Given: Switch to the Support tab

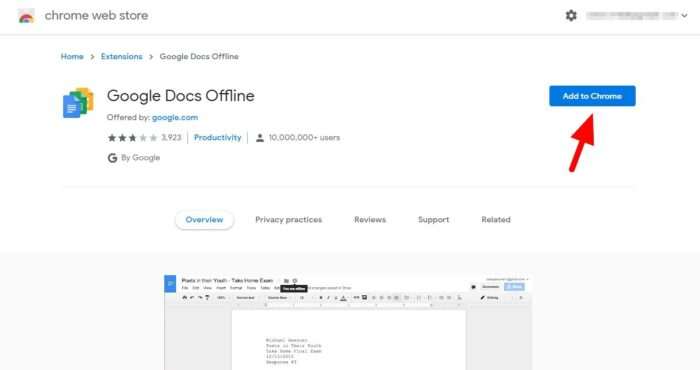Looking at the screenshot, I should (x=433, y=220).
